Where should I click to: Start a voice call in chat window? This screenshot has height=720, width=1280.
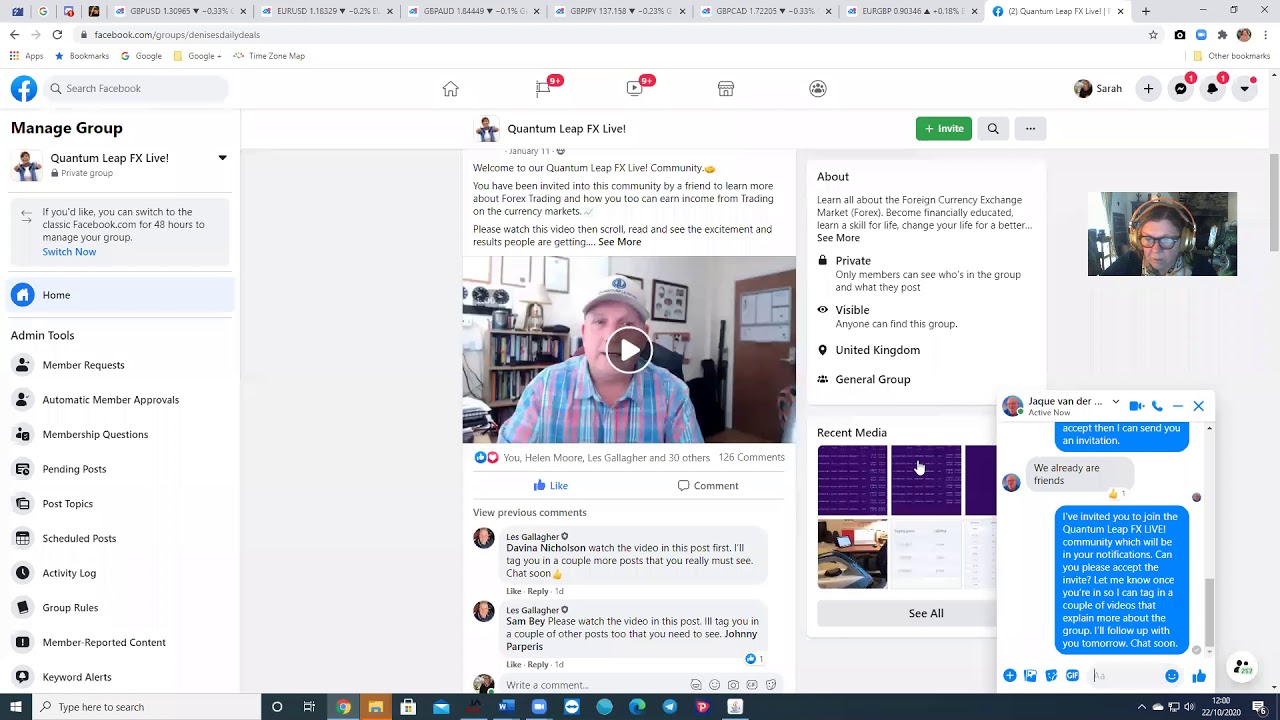pyautogui.click(x=1157, y=406)
